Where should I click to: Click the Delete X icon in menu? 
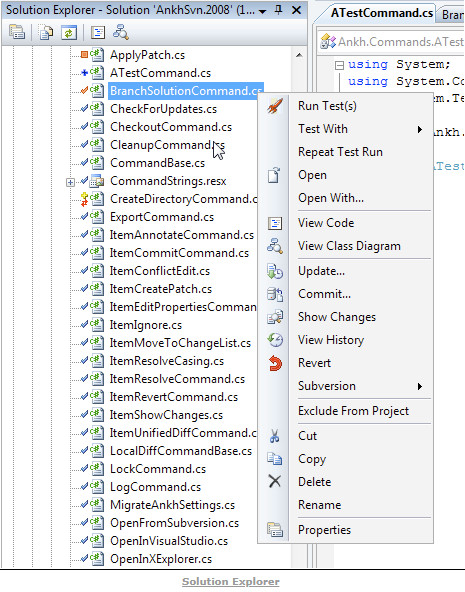click(274, 481)
